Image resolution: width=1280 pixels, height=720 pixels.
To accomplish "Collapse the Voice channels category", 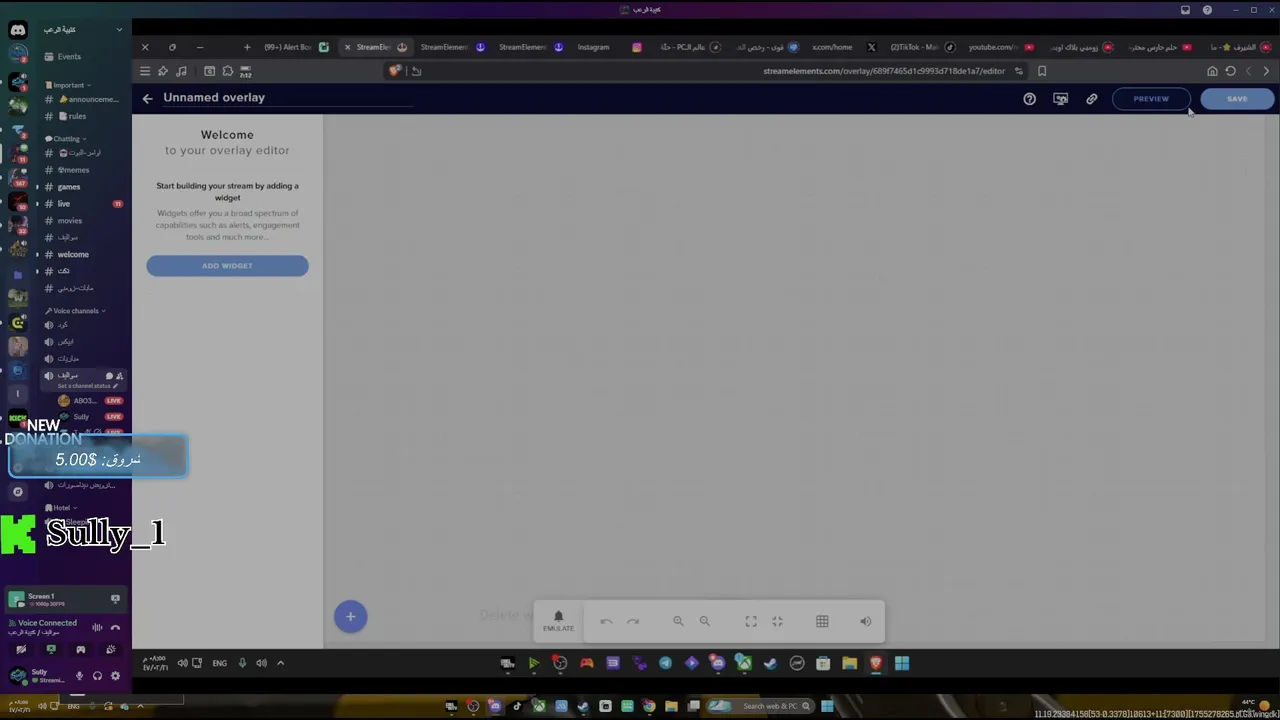I will (x=75, y=311).
